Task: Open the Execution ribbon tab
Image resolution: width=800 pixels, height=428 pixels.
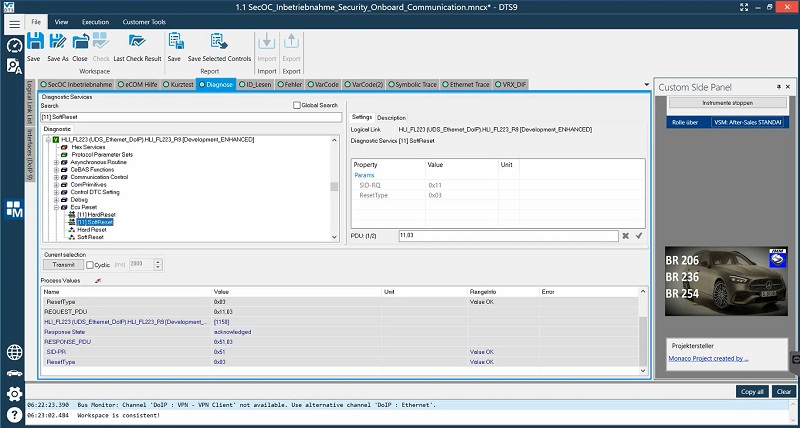Action: (x=96, y=21)
